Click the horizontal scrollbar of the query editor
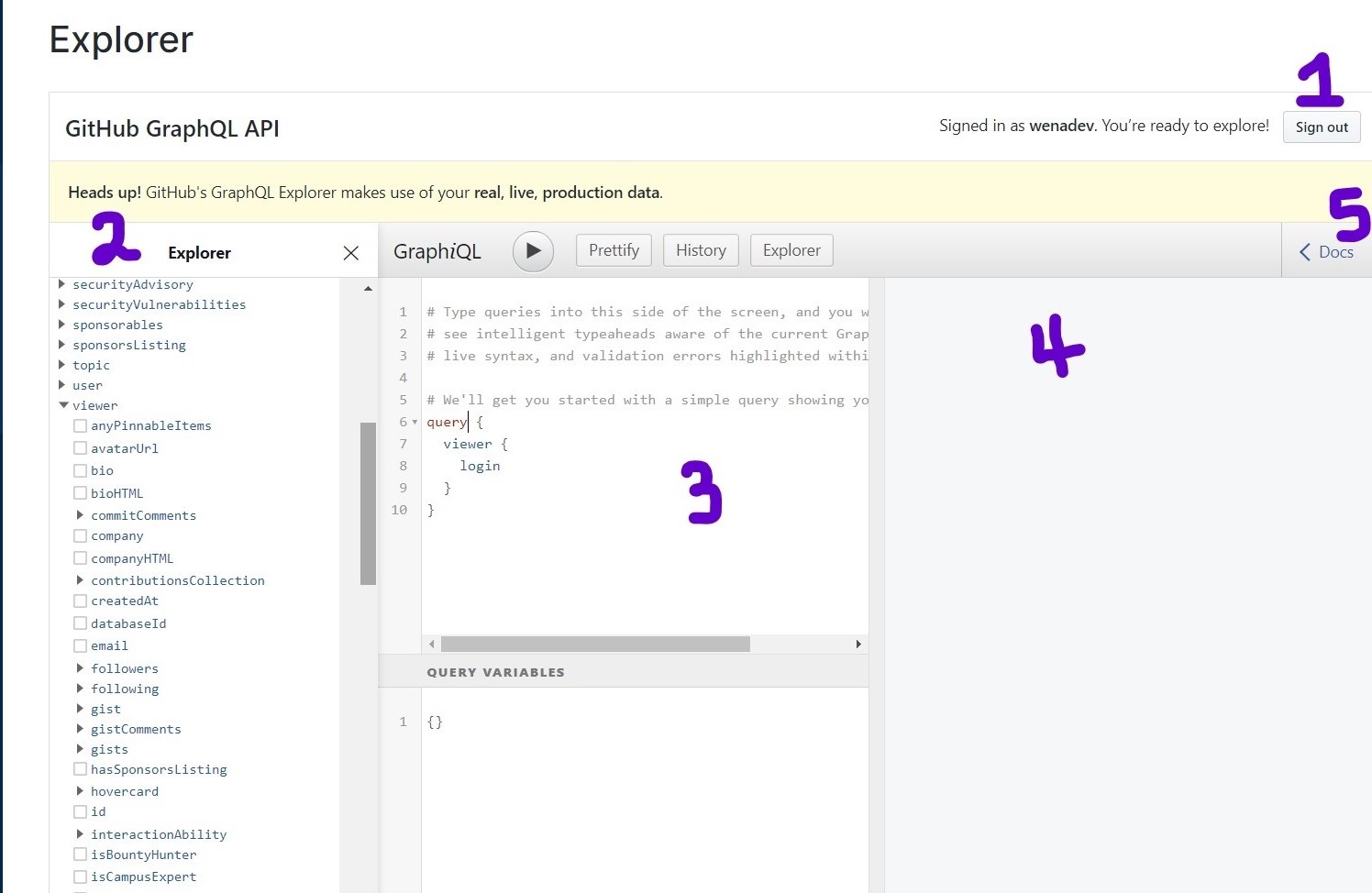Screen dimensions: 1372x893 coord(595,645)
